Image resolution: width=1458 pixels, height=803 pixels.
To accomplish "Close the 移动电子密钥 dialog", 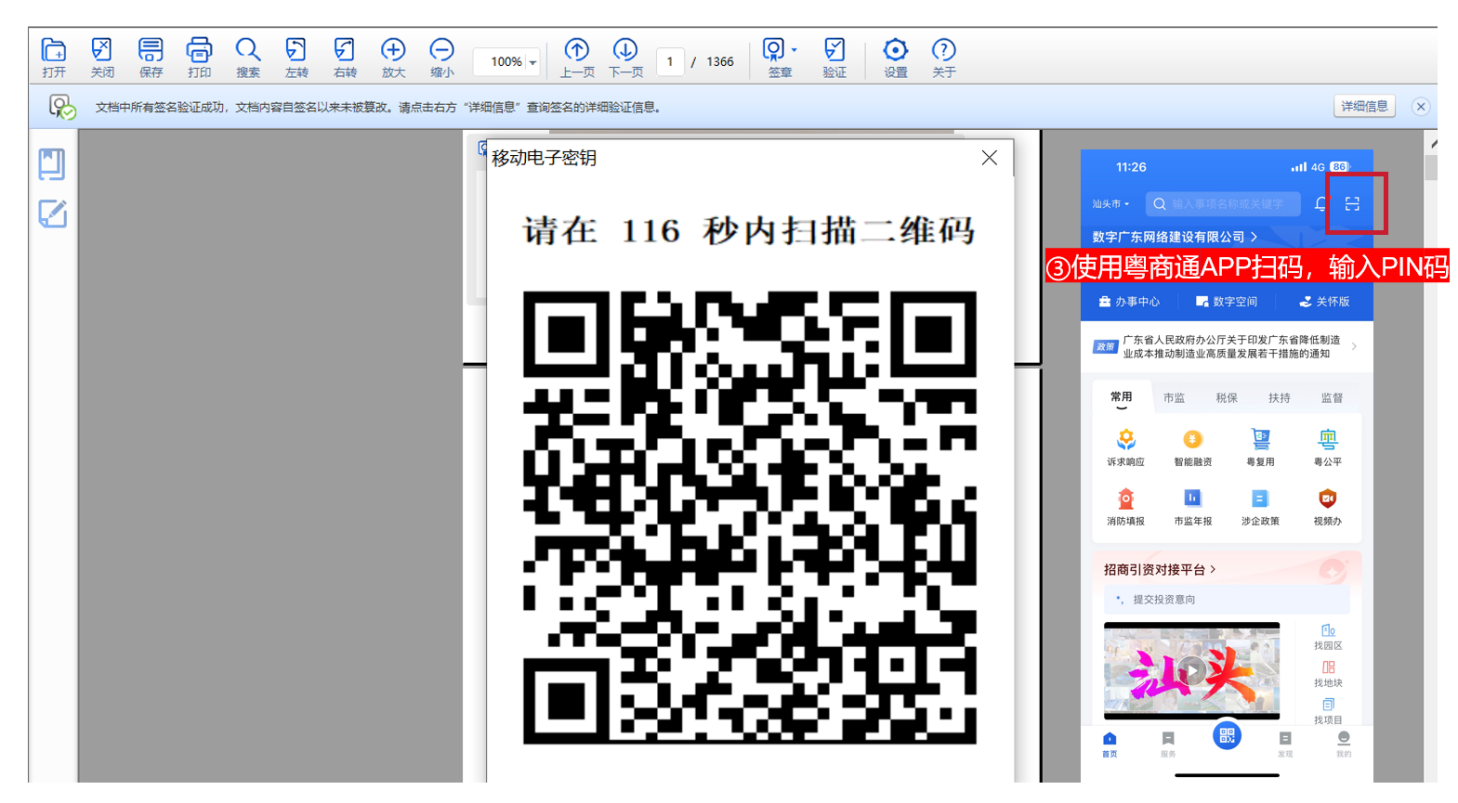I will (989, 157).
